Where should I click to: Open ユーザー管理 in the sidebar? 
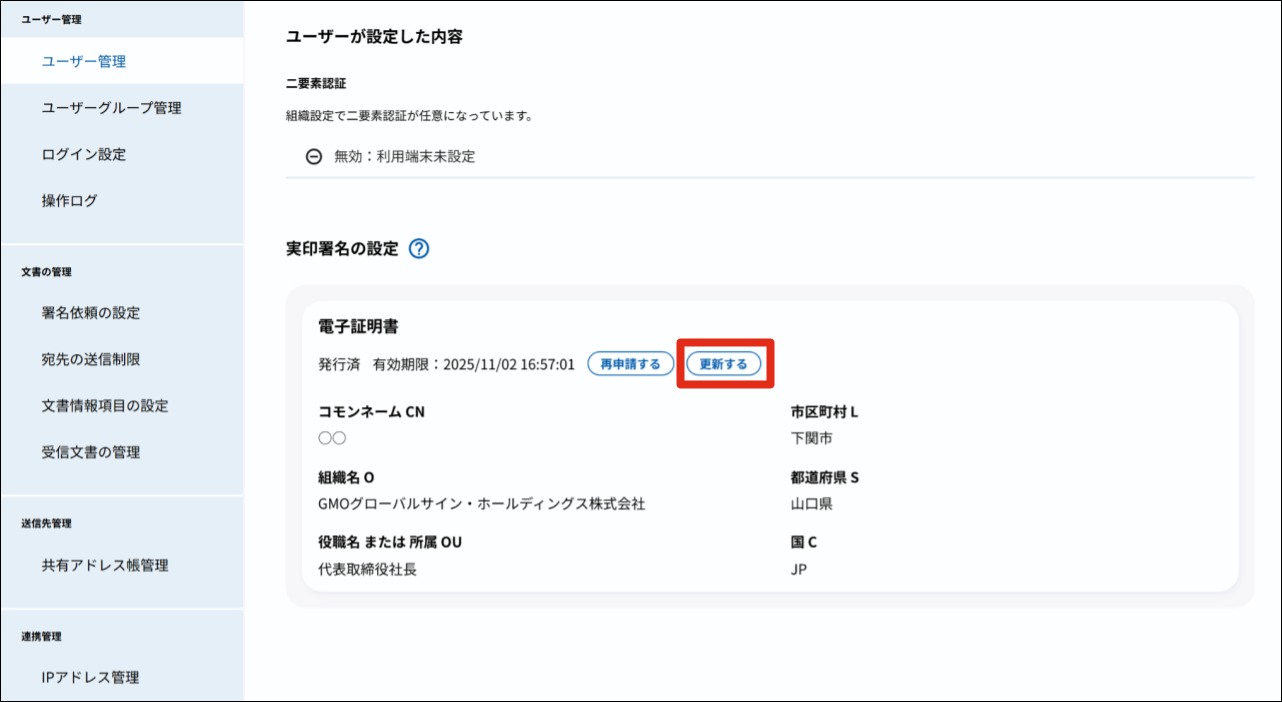pos(84,61)
